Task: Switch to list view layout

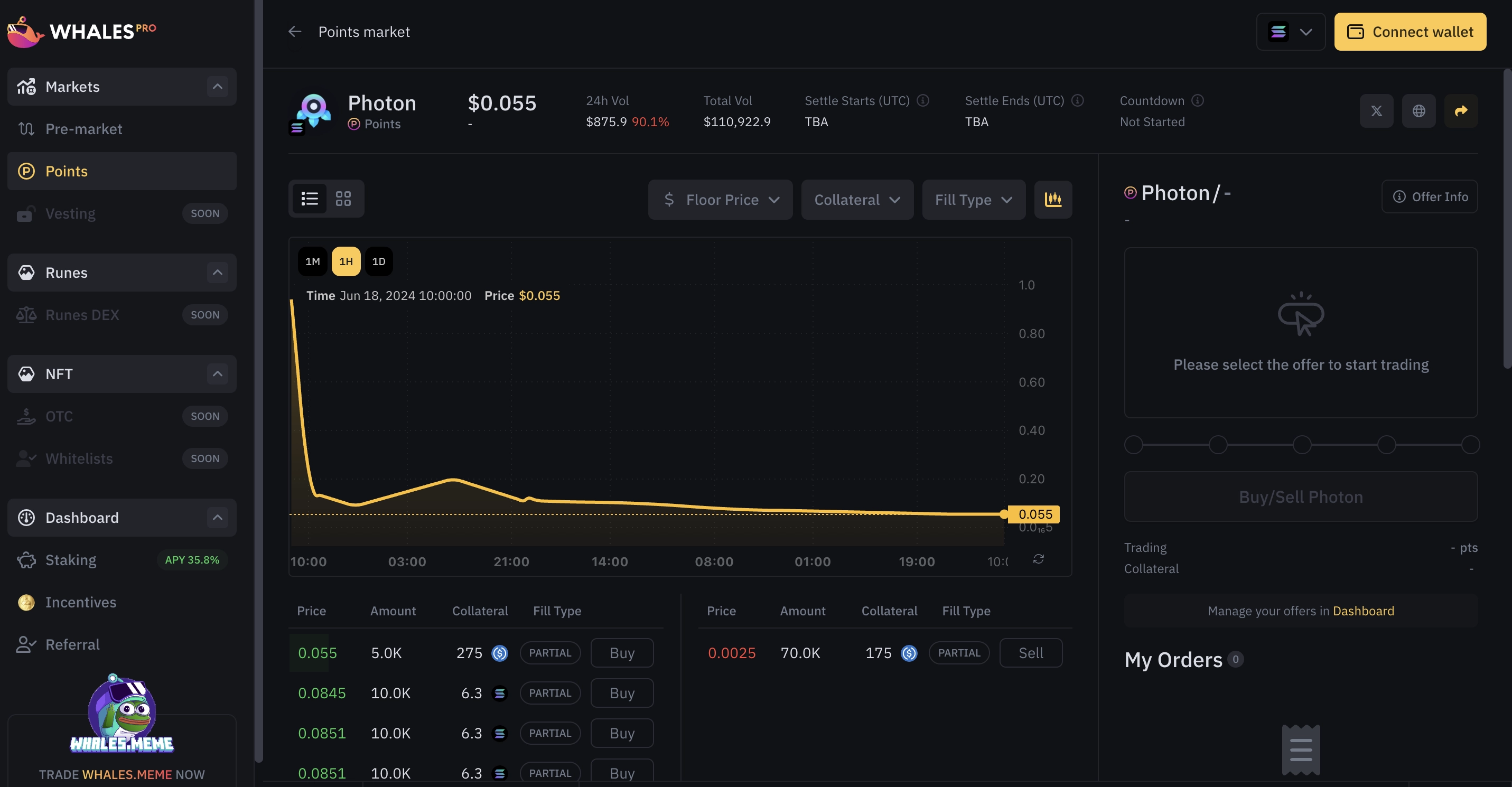Action: [x=310, y=199]
